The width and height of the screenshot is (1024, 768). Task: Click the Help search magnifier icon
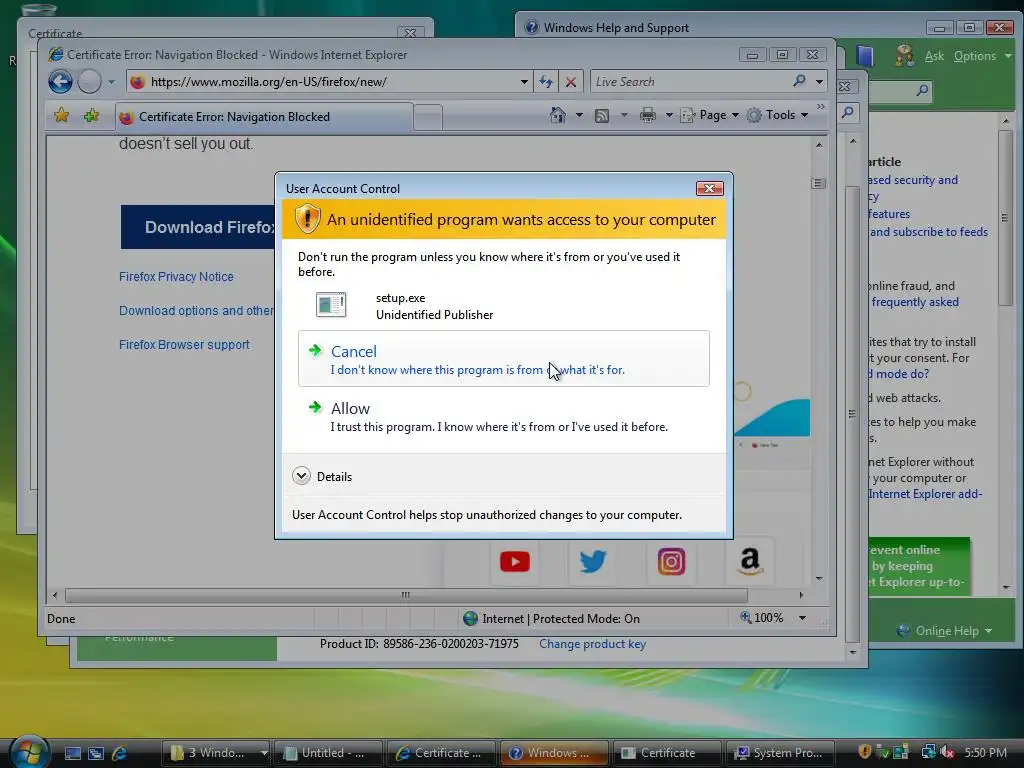(x=922, y=90)
